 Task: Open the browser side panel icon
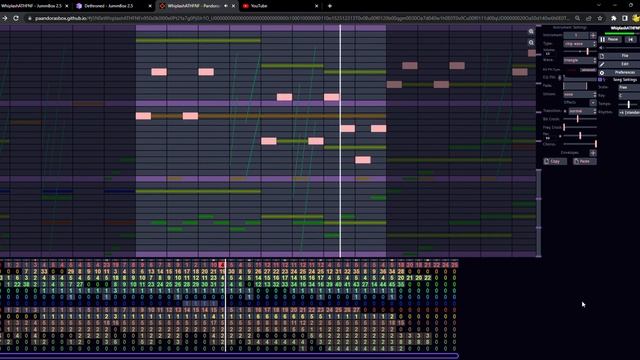[625, 18]
